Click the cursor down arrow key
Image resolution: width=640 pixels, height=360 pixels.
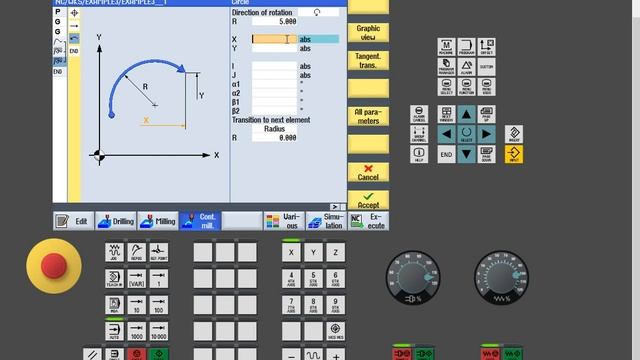(466, 154)
